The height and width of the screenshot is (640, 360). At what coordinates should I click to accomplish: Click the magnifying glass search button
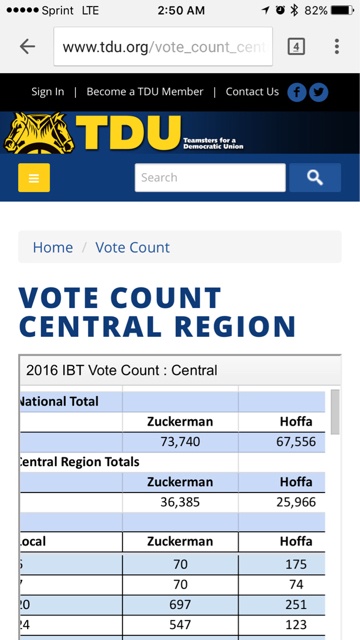(315, 178)
